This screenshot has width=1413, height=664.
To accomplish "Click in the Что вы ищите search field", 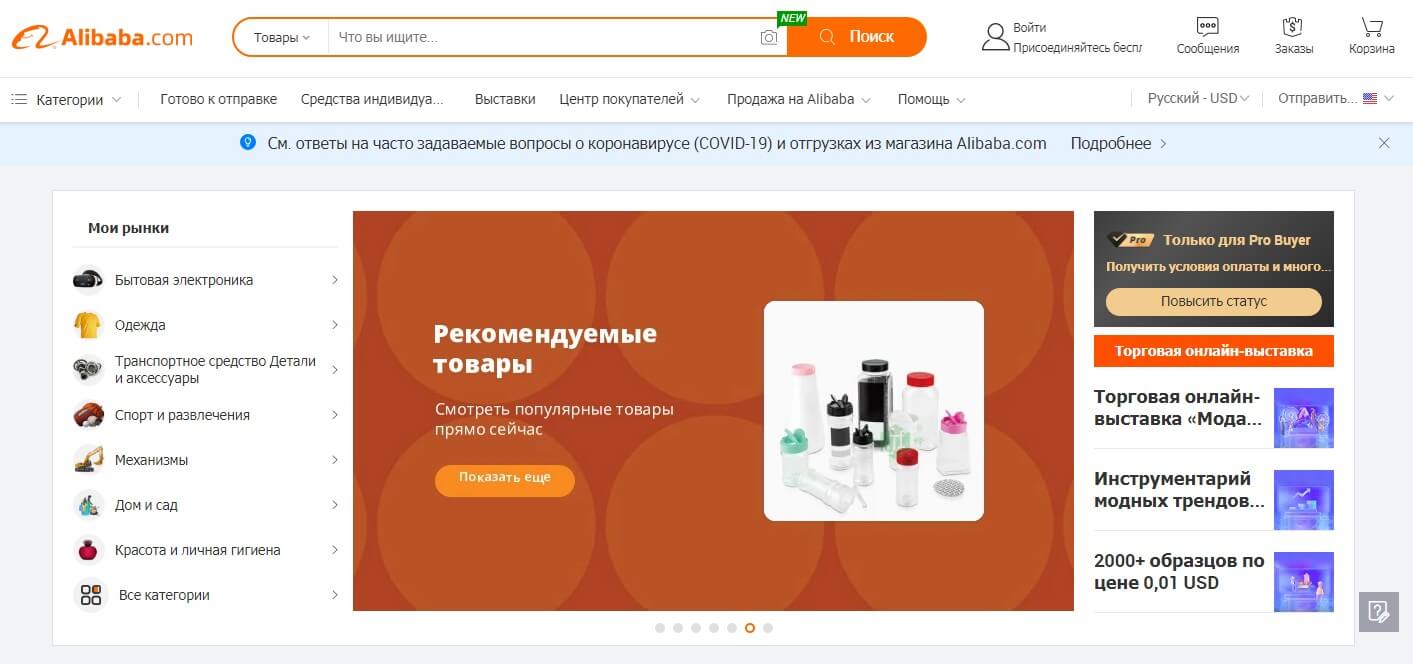I will [545, 37].
